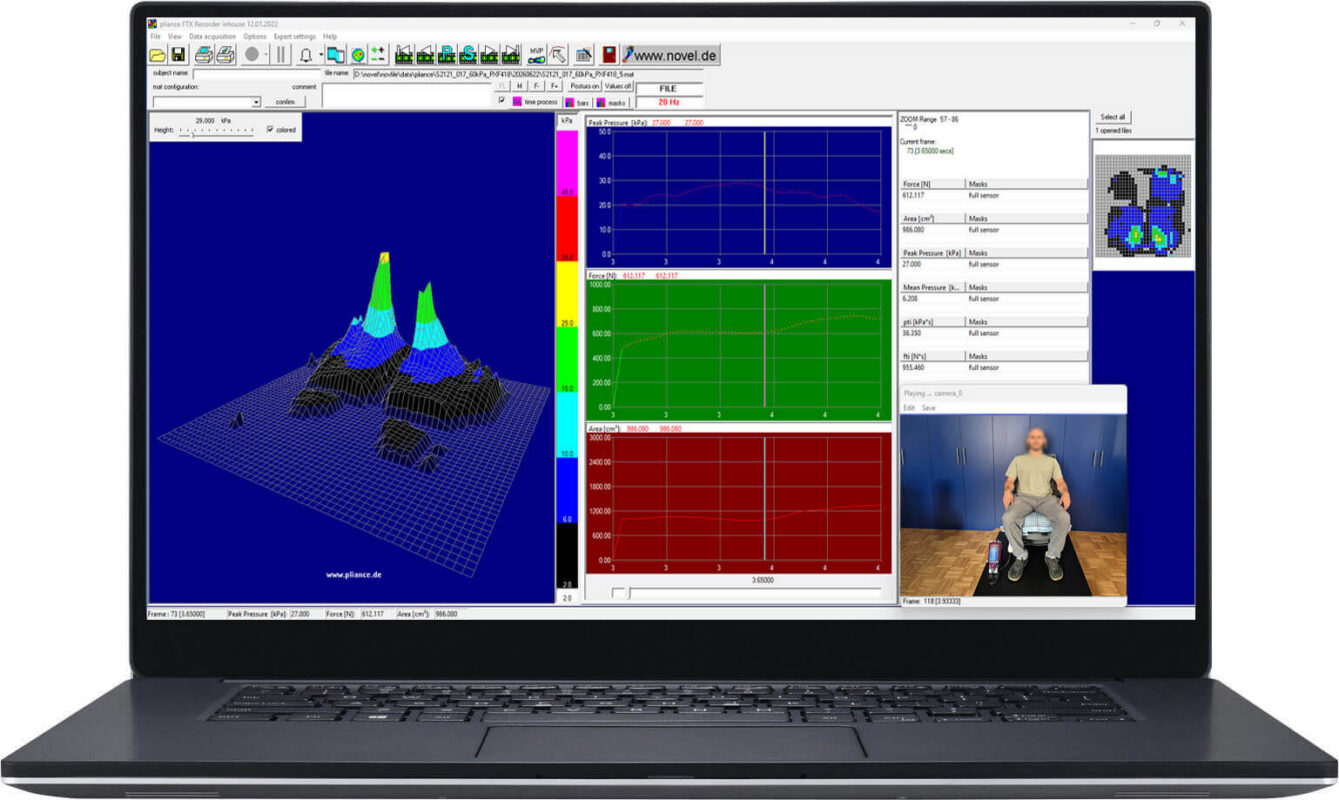Click the F+ button

coord(554,86)
